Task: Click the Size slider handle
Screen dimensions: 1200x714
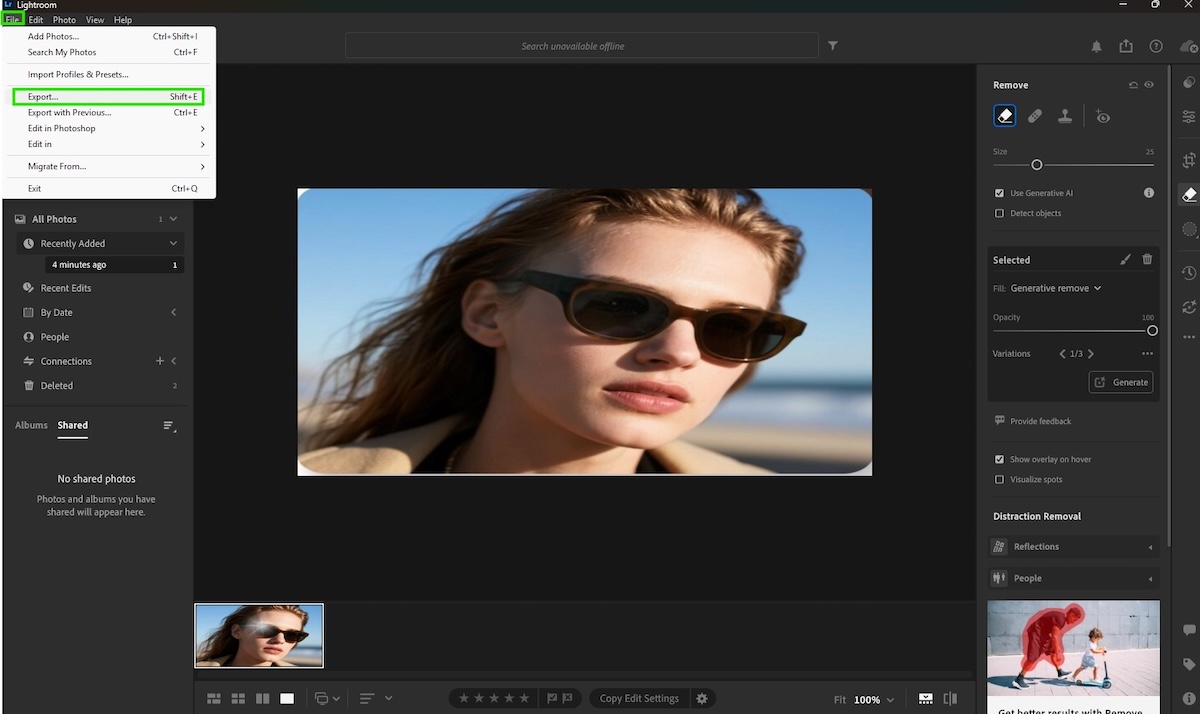Action: point(1037,165)
